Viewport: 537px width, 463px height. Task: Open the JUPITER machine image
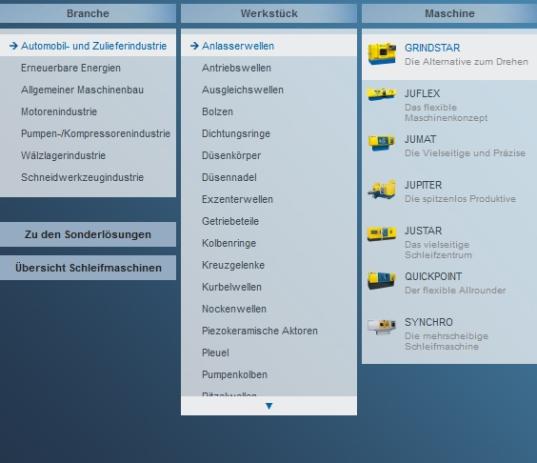[382, 189]
